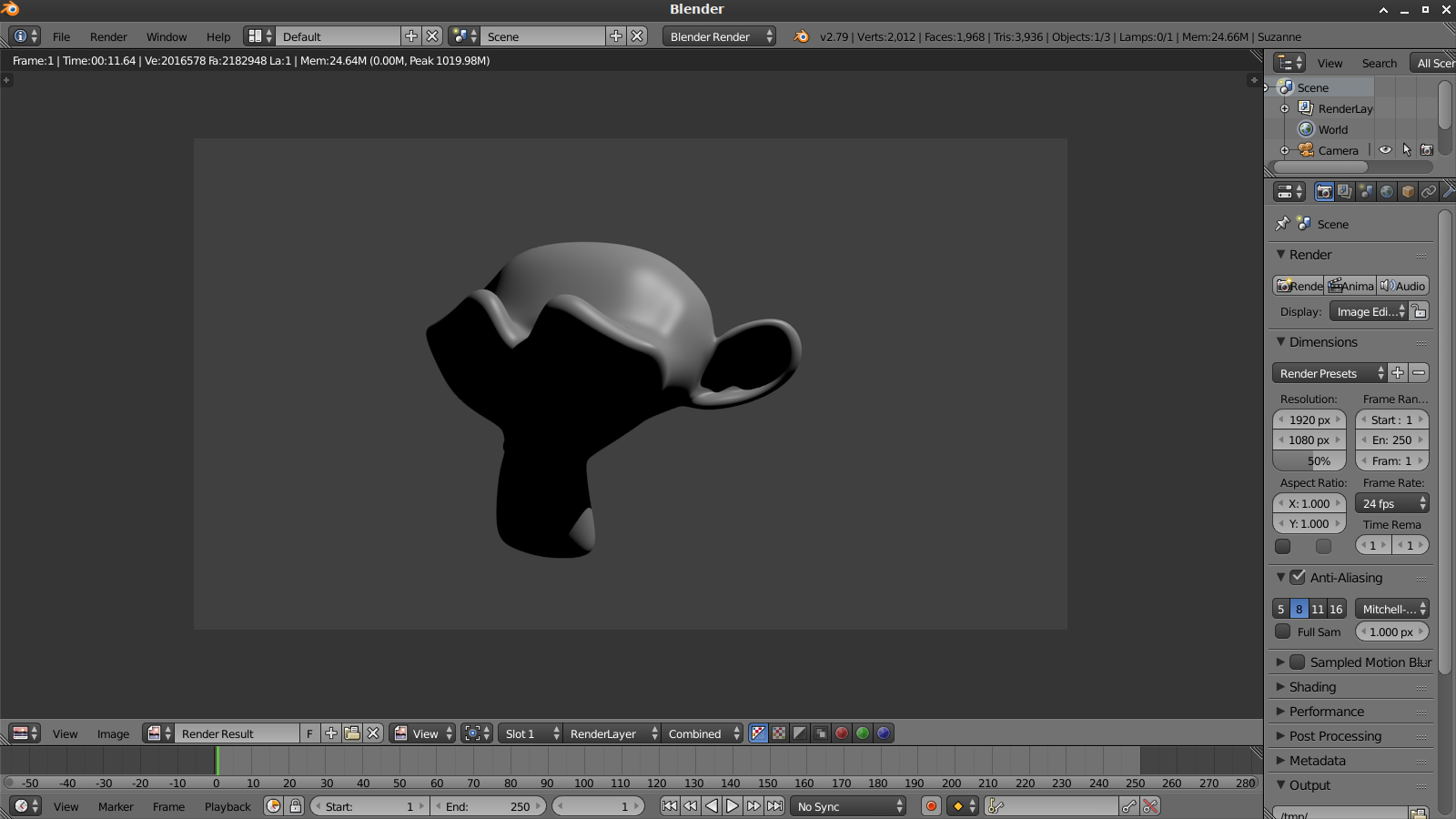Show only the blue channel
The image size is (1456, 819).
click(x=884, y=733)
